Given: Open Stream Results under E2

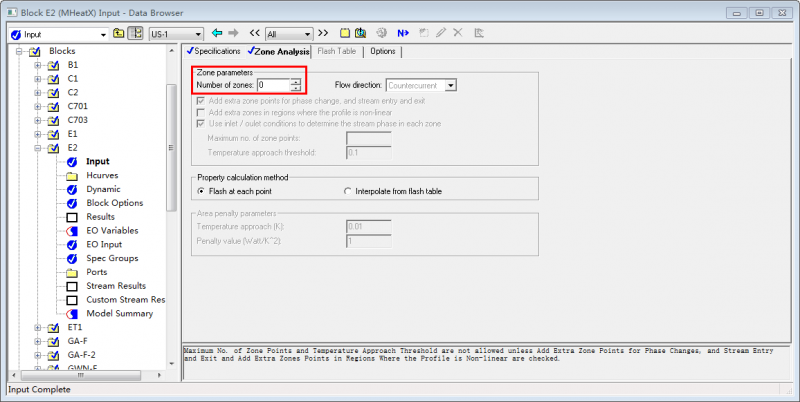Looking at the screenshot, I should (x=116, y=286).
